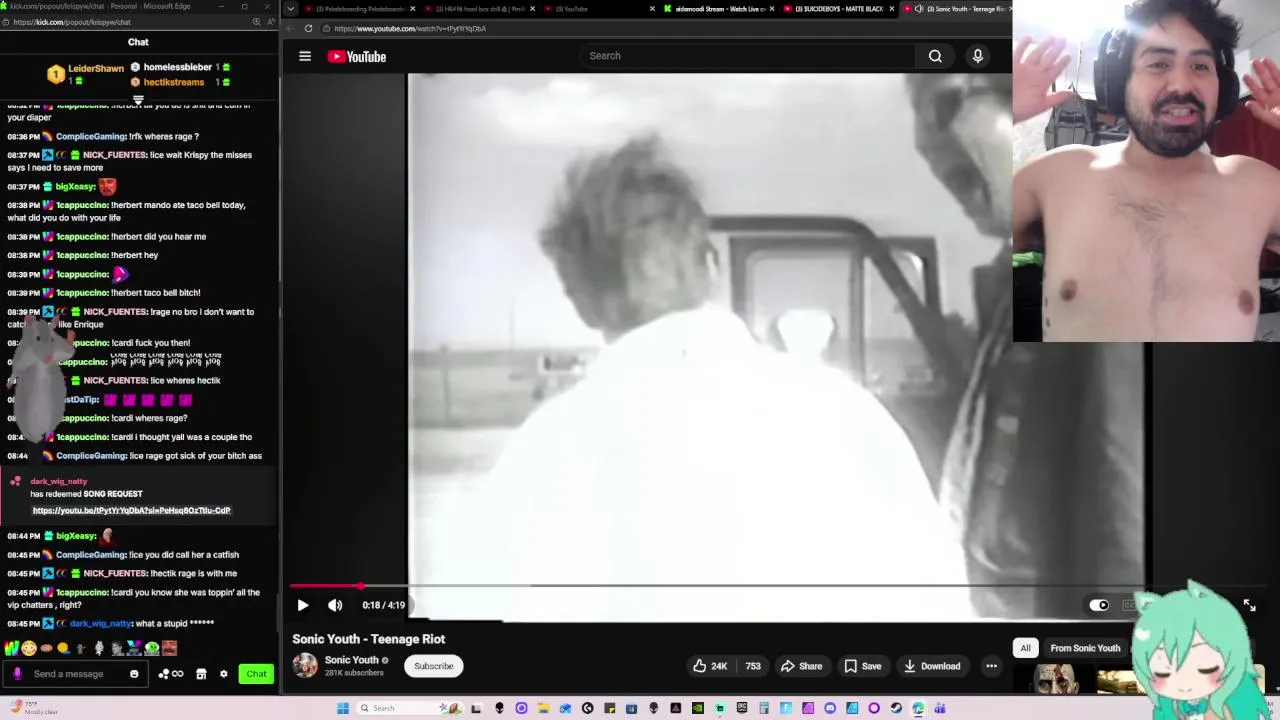
Task: Open the song request YouTube link in chat
Action: [x=131, y=510]
